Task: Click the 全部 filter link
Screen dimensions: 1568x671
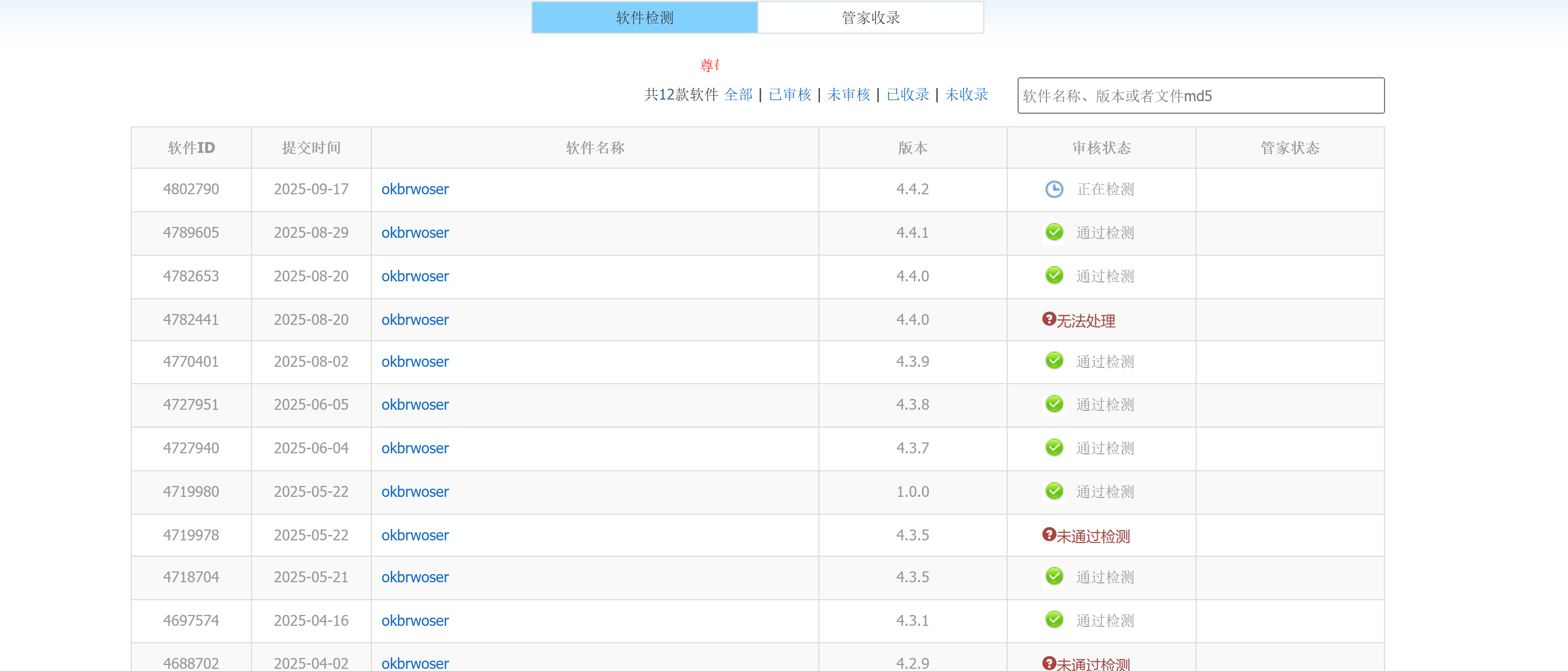Action: point(738,95)
